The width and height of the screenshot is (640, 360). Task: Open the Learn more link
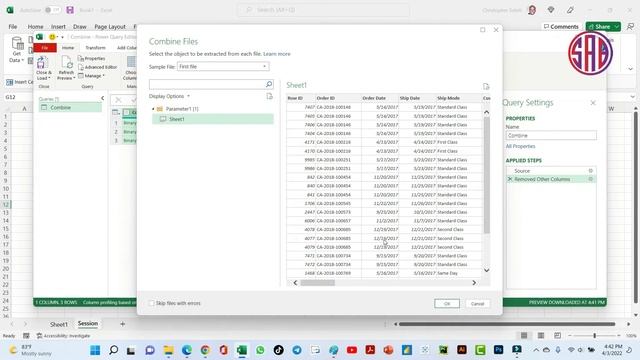coord(277,54)
